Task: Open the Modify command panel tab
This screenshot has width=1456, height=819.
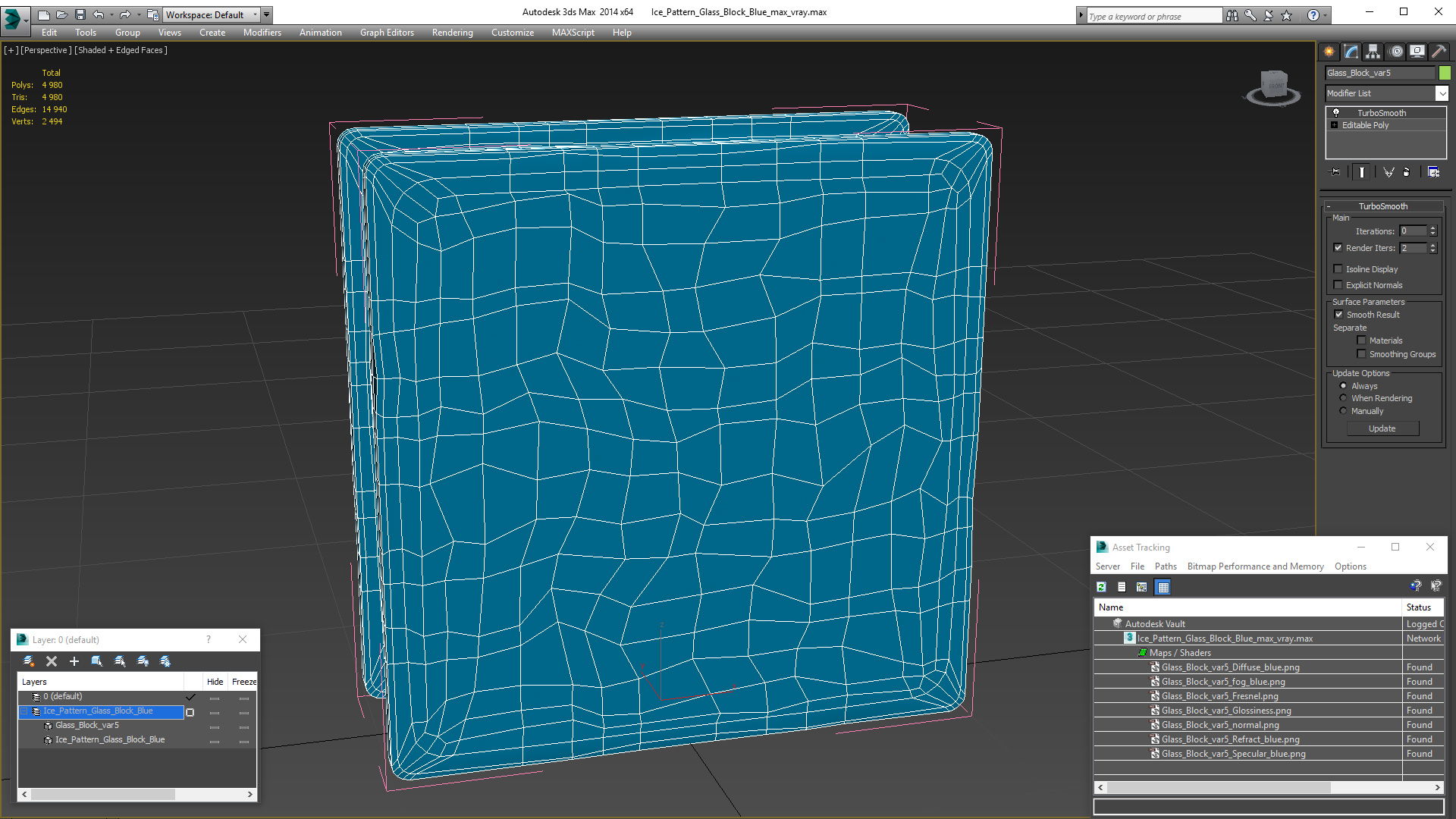Action: (1351, 52)
